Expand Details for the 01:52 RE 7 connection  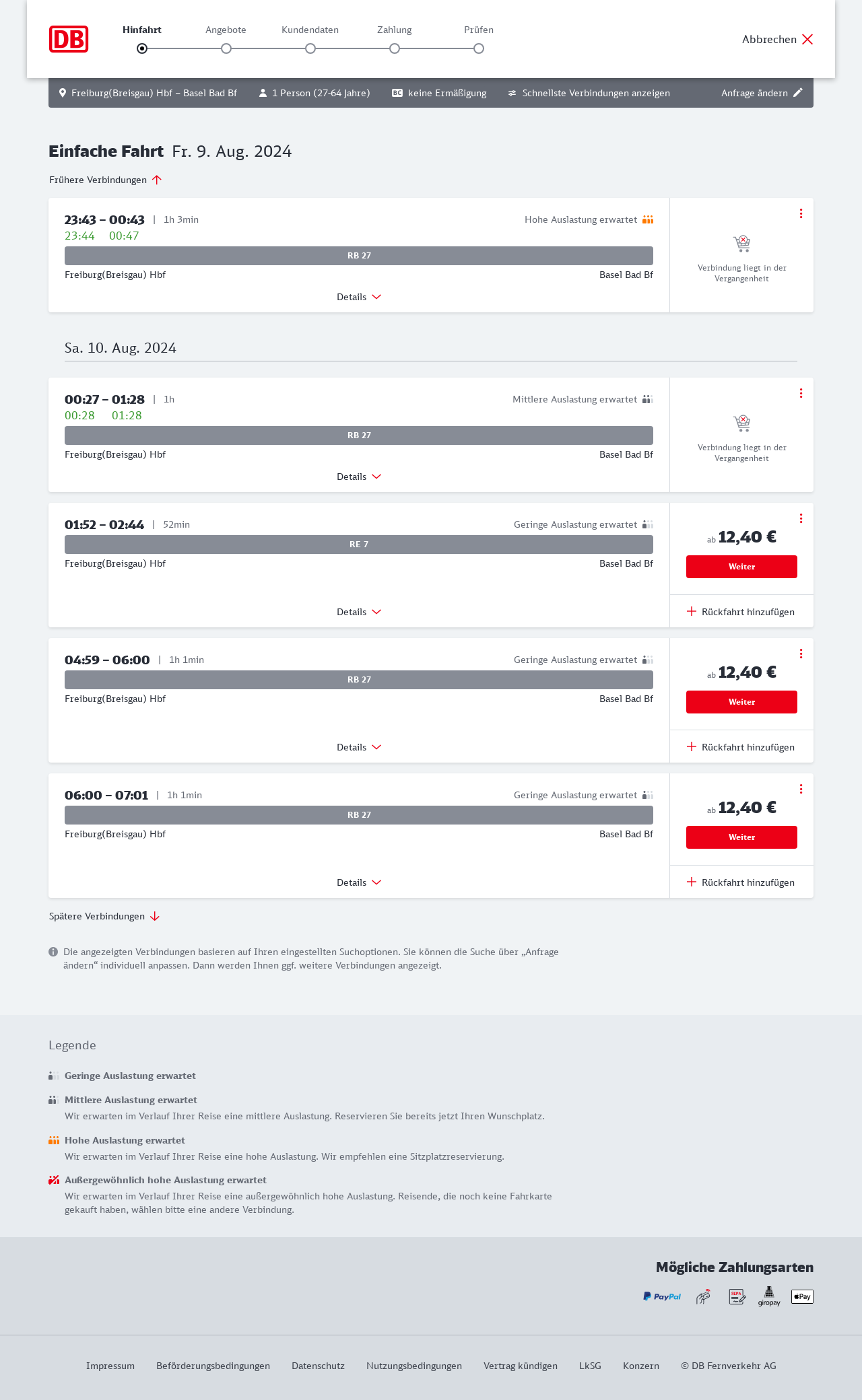(359, 612)
